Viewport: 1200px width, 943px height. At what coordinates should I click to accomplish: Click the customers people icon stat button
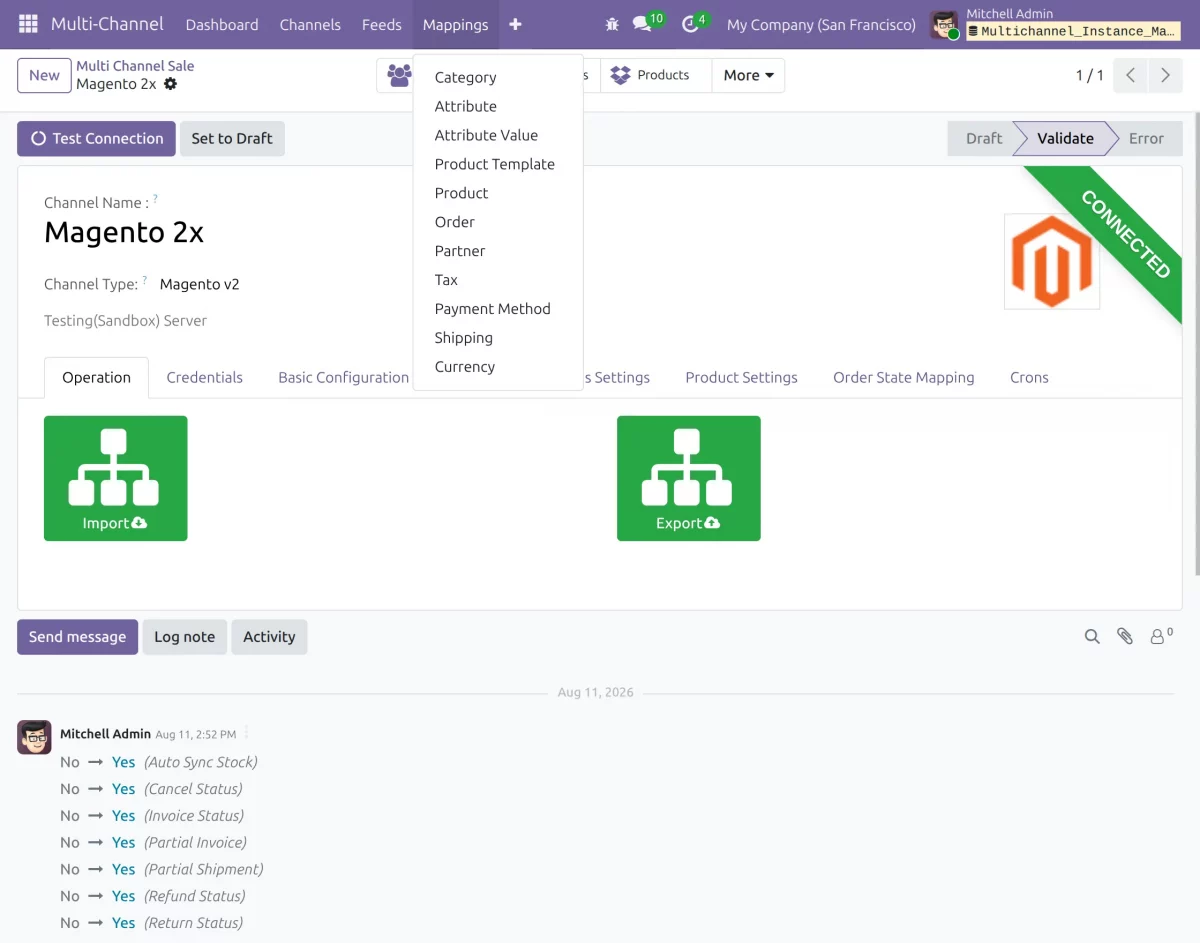(399, 75)
